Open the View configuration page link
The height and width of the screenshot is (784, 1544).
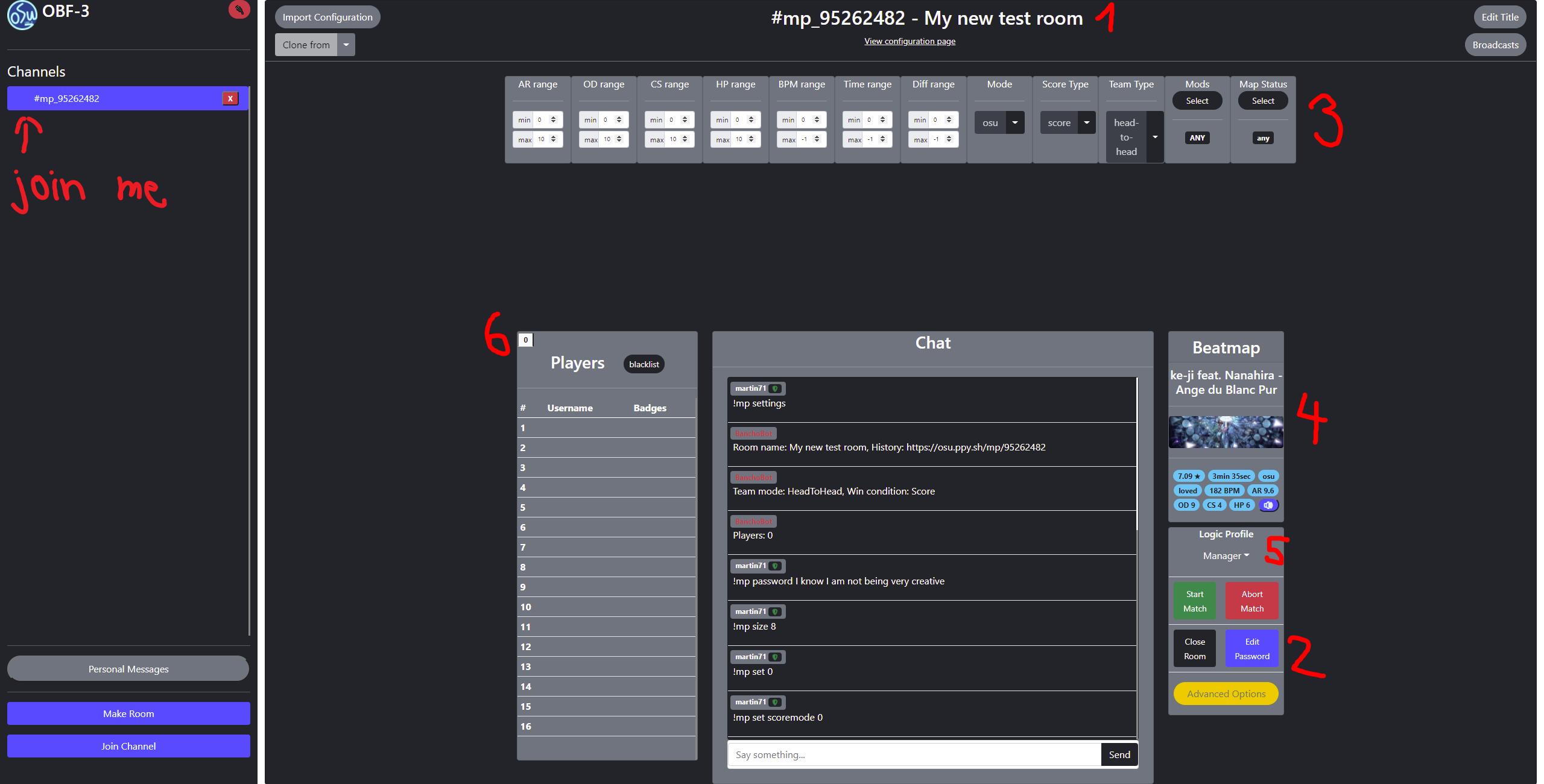tap(909, 42)
